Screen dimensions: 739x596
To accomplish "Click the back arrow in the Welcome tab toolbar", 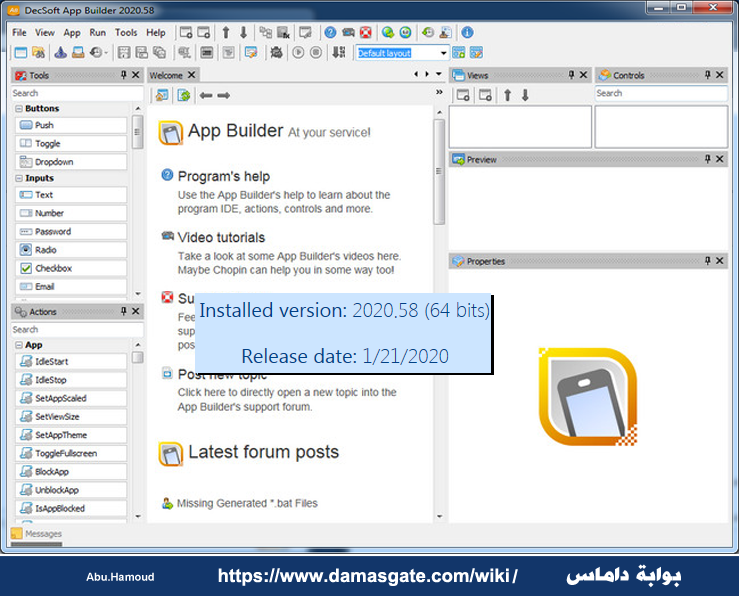I will (x=206, y=96).
